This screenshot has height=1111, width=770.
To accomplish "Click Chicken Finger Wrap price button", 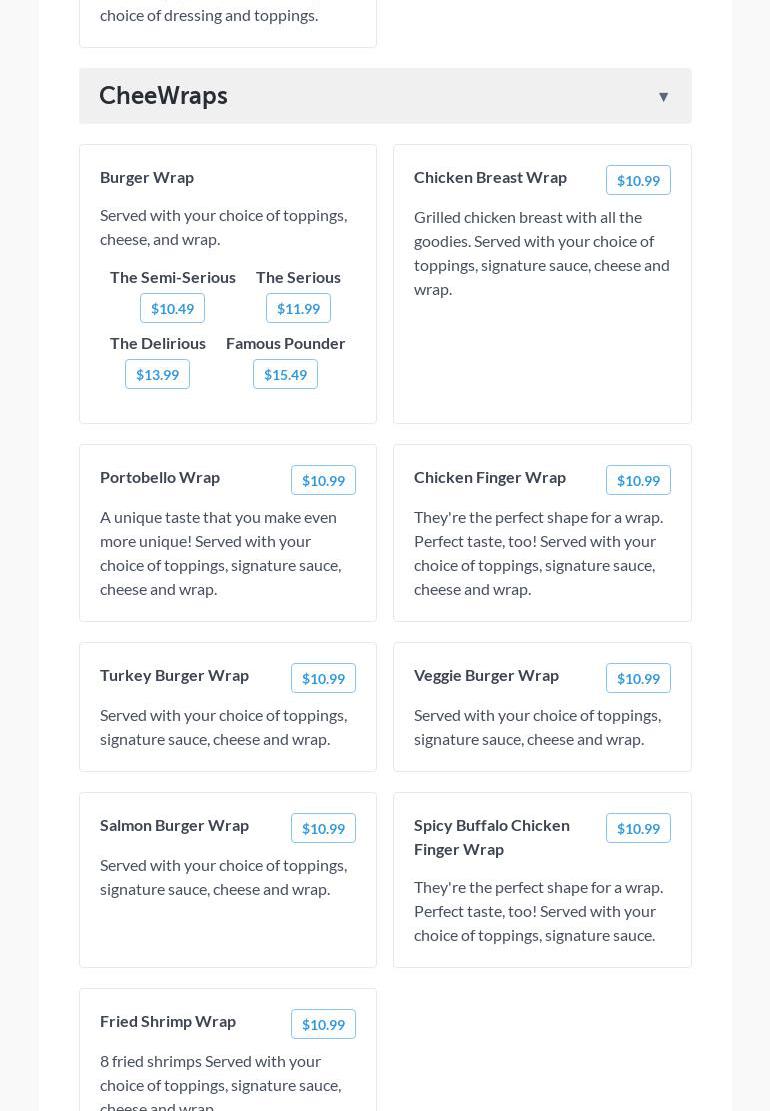I will [638, 480].
